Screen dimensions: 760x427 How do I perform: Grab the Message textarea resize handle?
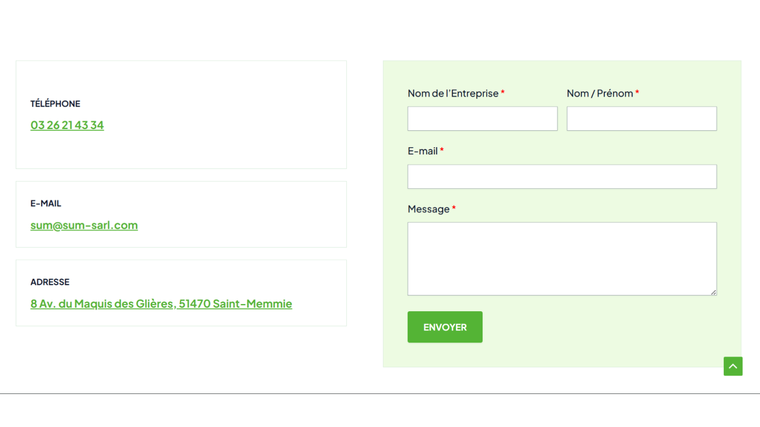[713, 292]
